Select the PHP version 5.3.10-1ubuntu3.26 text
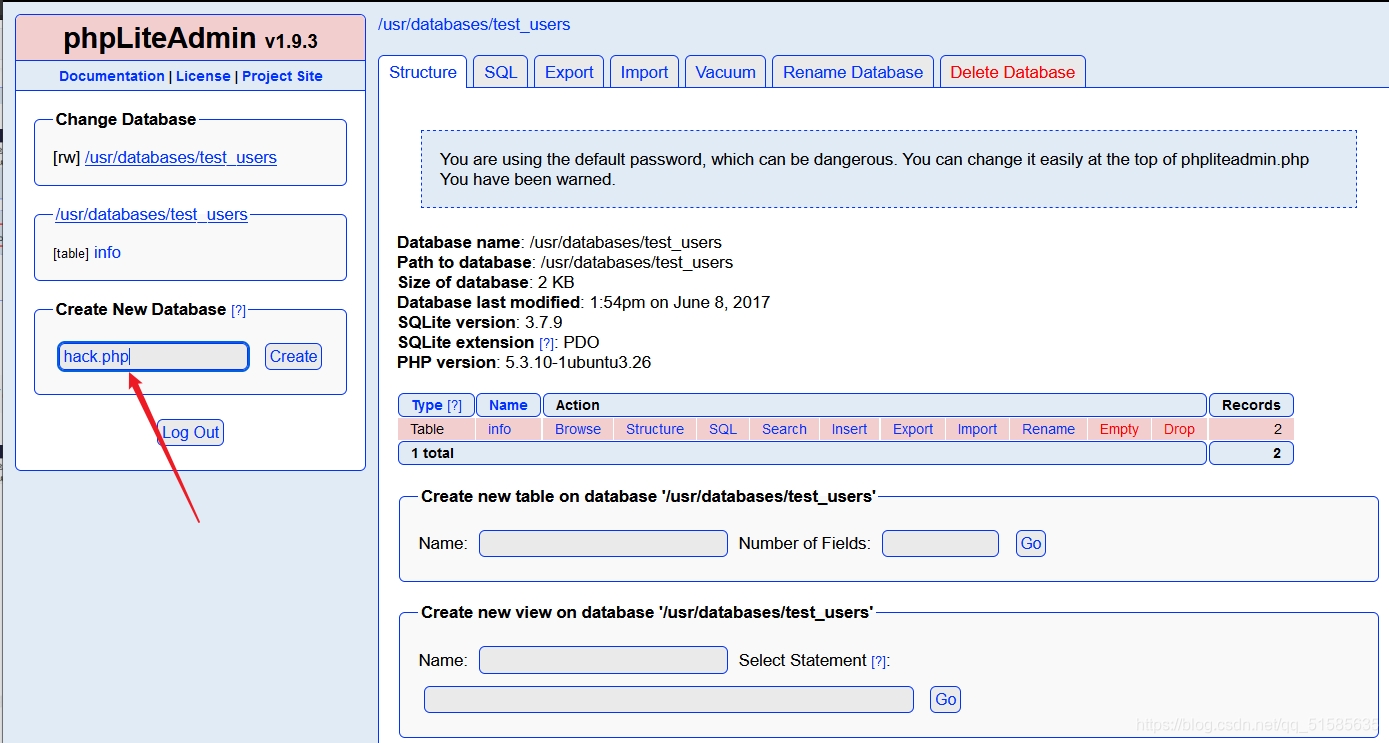The width and height of the screenshot is (1389, 743). coord(524,362)
